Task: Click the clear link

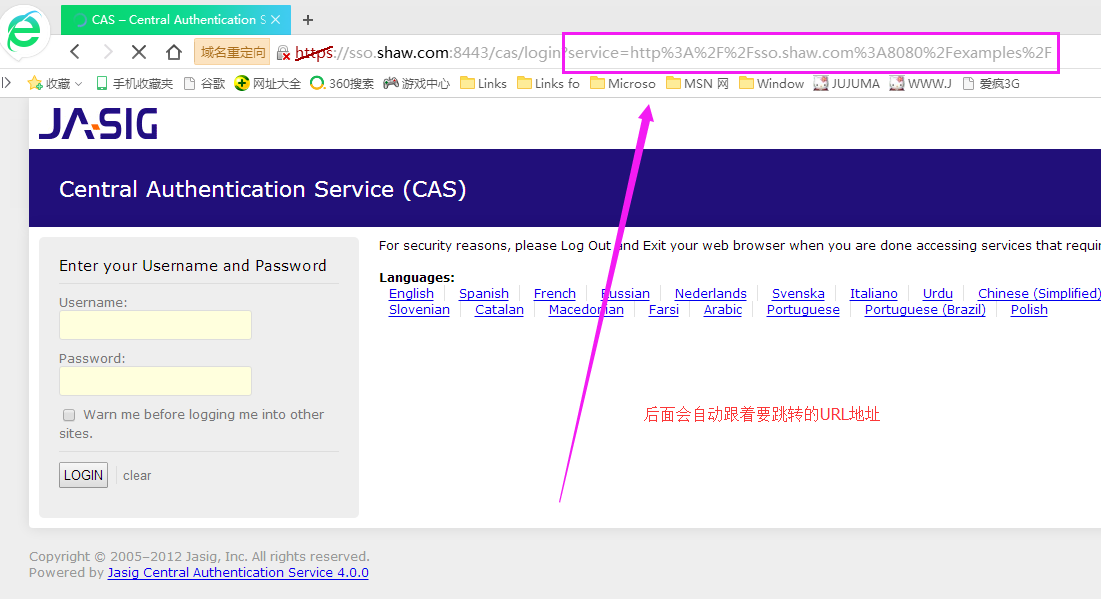Action: (137, 475)
